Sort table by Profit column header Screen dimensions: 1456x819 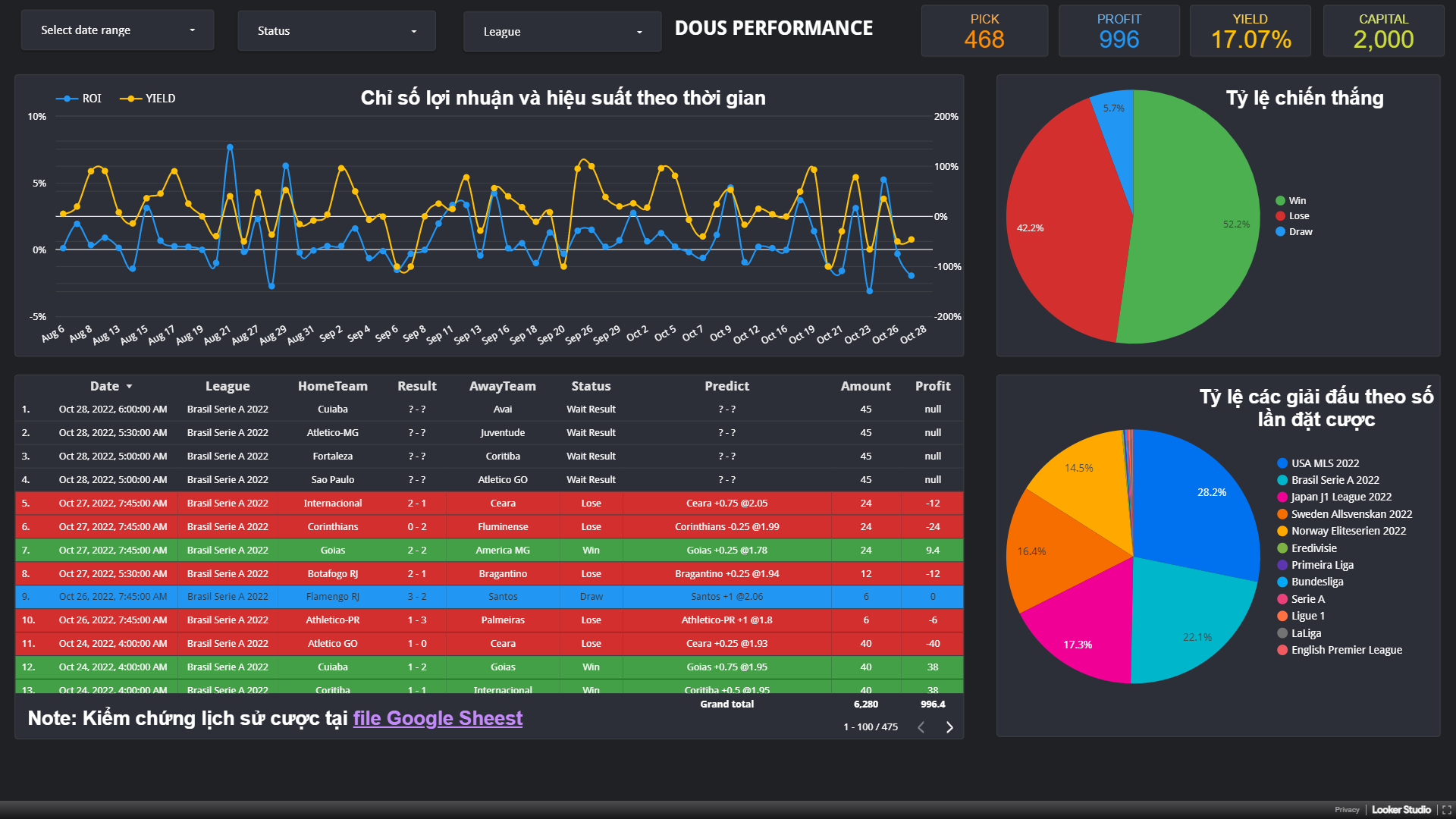pyautogui.click(x=932, y=386)
